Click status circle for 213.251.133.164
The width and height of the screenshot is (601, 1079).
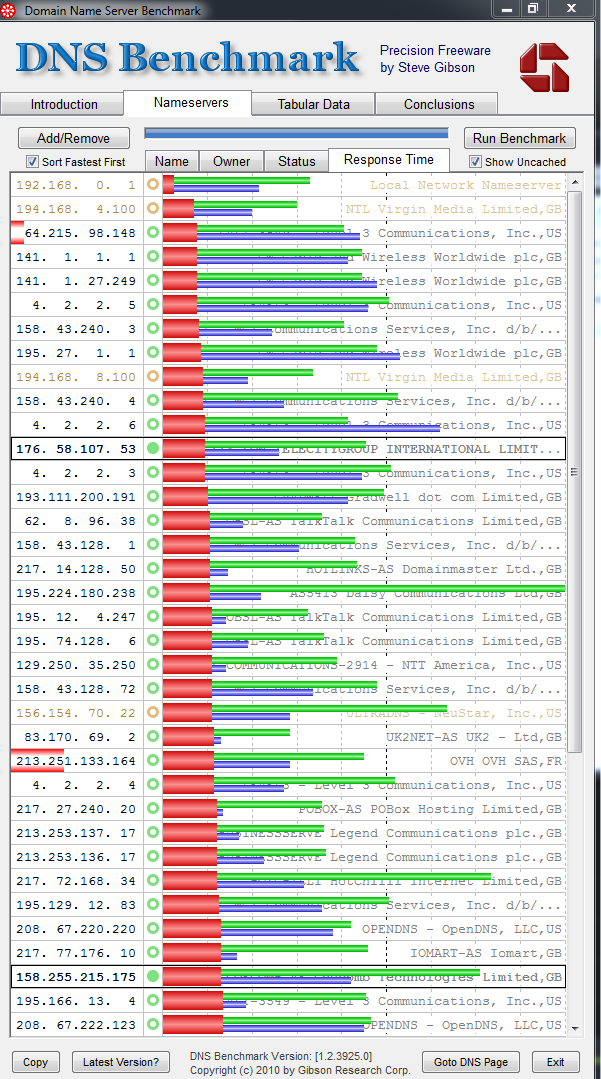coord(153,761)
